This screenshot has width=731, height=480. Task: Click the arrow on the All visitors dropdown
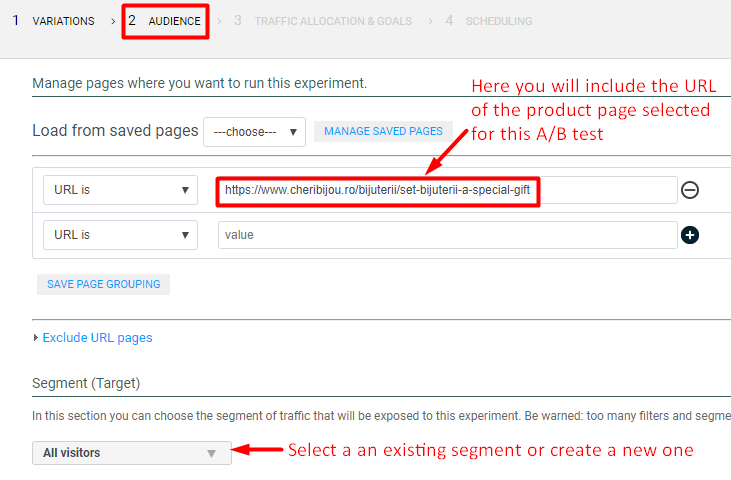tap(211, 453)
